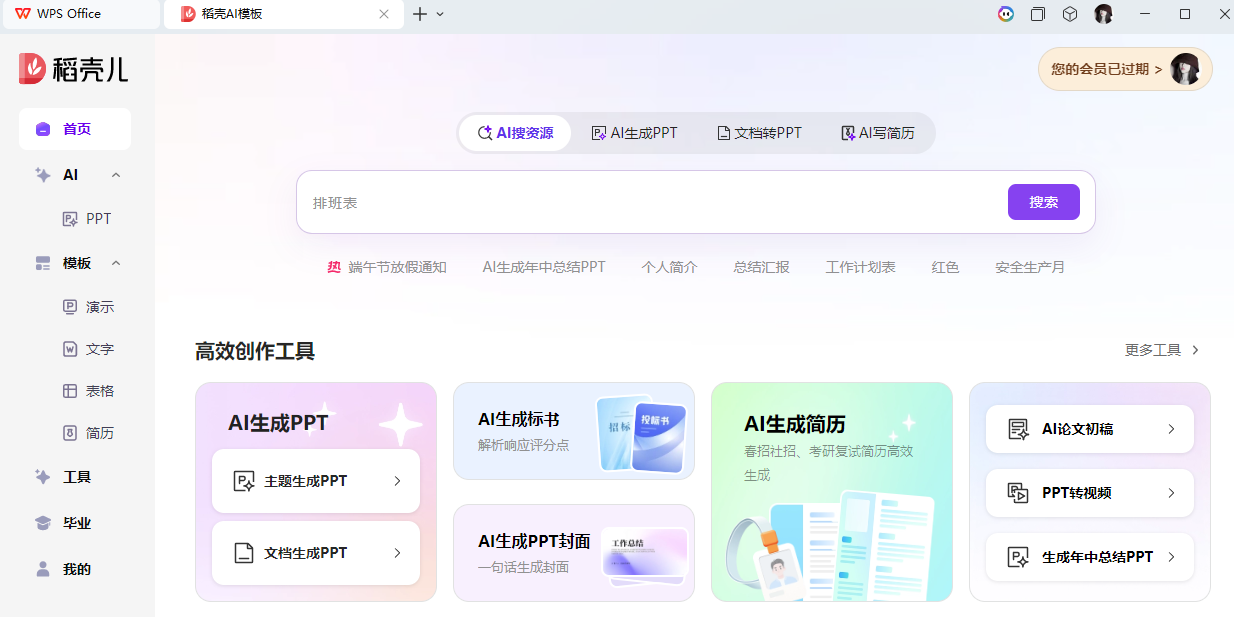Click the arrow on PPT转视频
The width and height of the screenshot is (1234, 617).
(1172, 493)
